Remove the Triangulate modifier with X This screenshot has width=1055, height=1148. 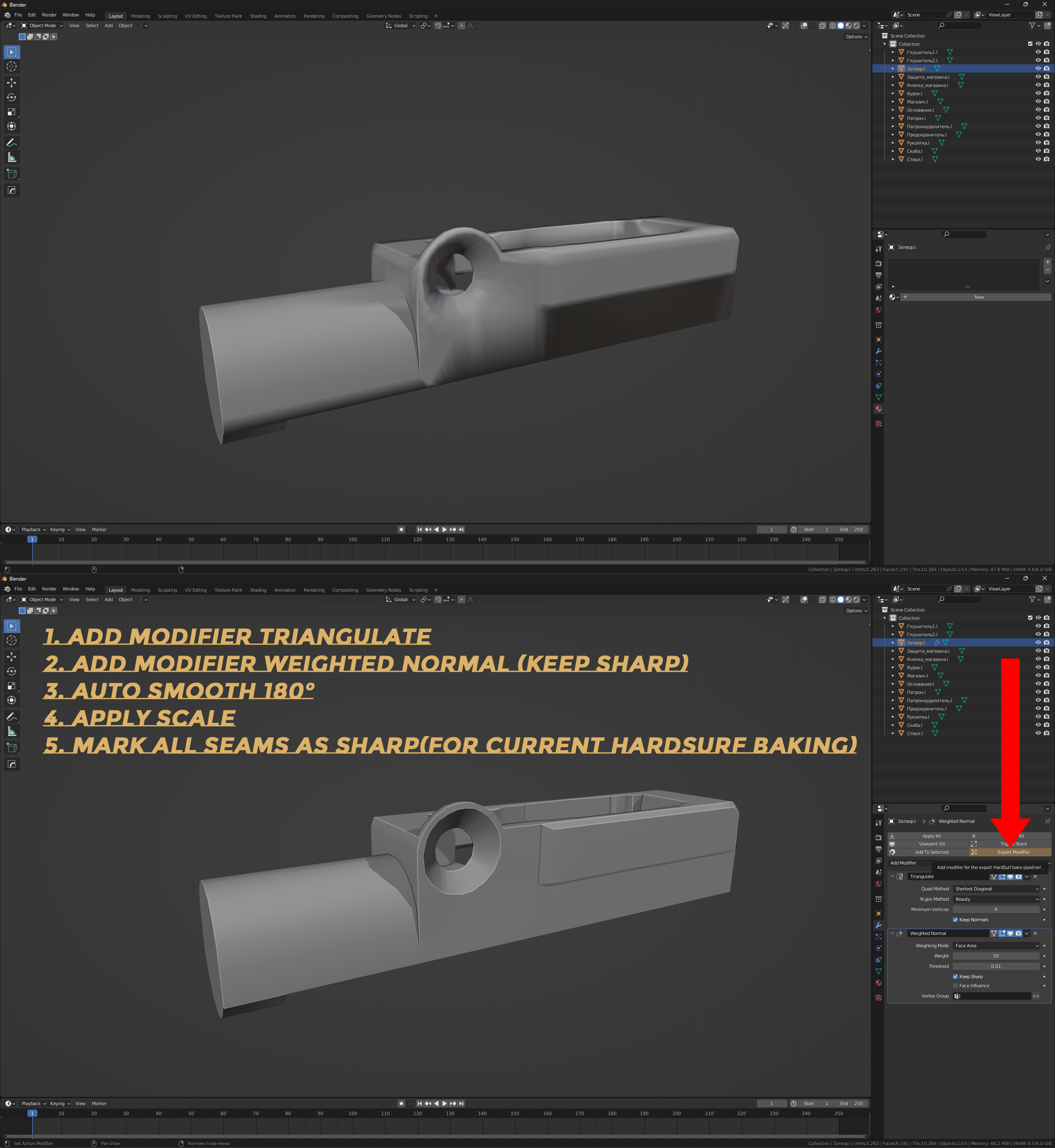click(1035, 876)
